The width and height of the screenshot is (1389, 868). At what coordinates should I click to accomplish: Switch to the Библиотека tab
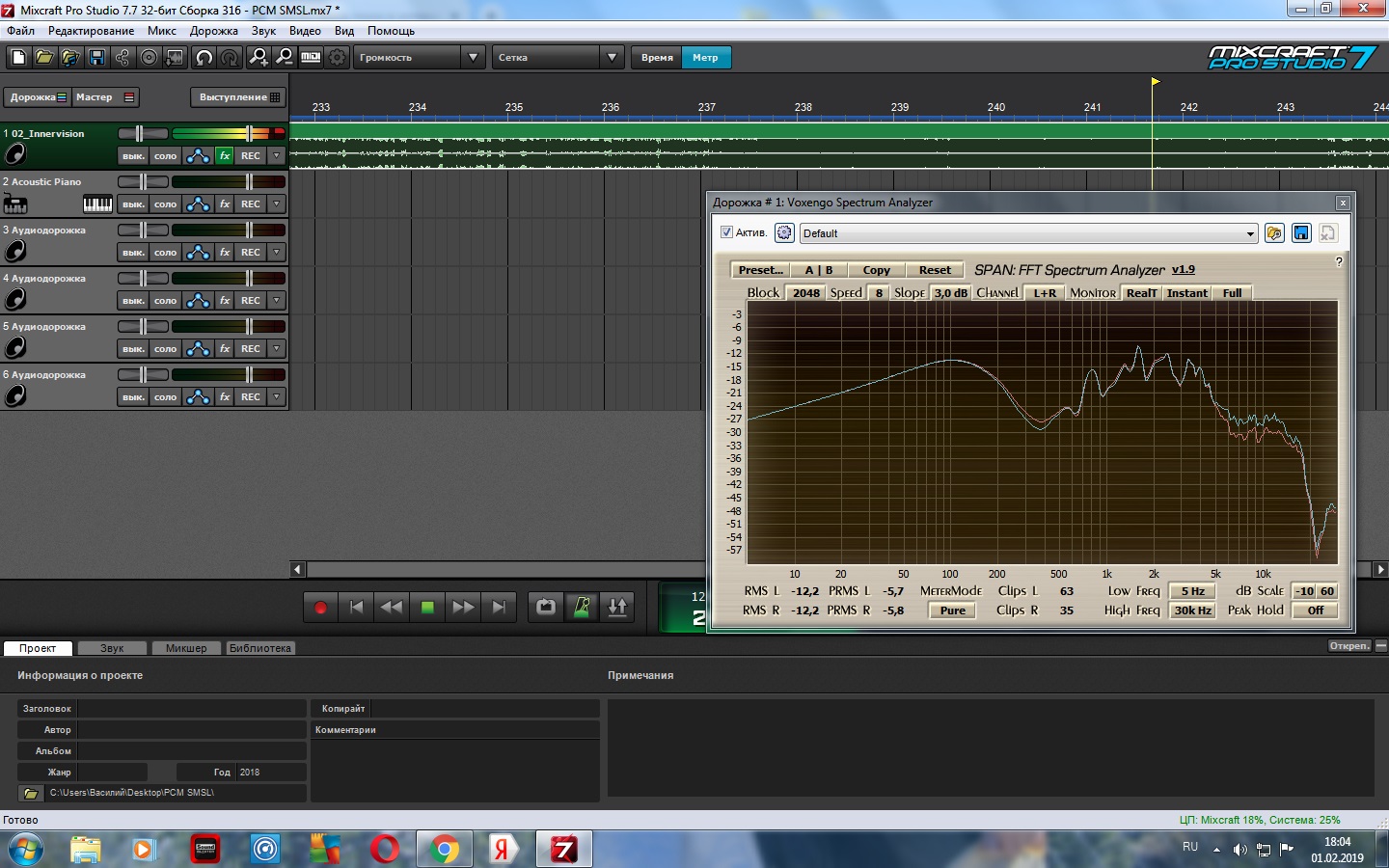click(260, 648)
